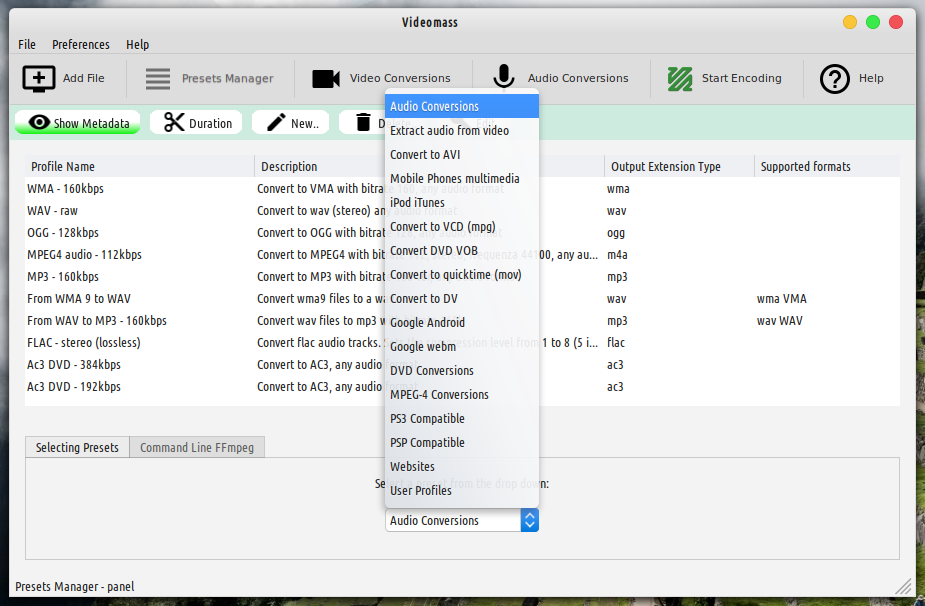925x606 pixels.
Task: Click the Add File monitor icon
Action: (39, 78)
